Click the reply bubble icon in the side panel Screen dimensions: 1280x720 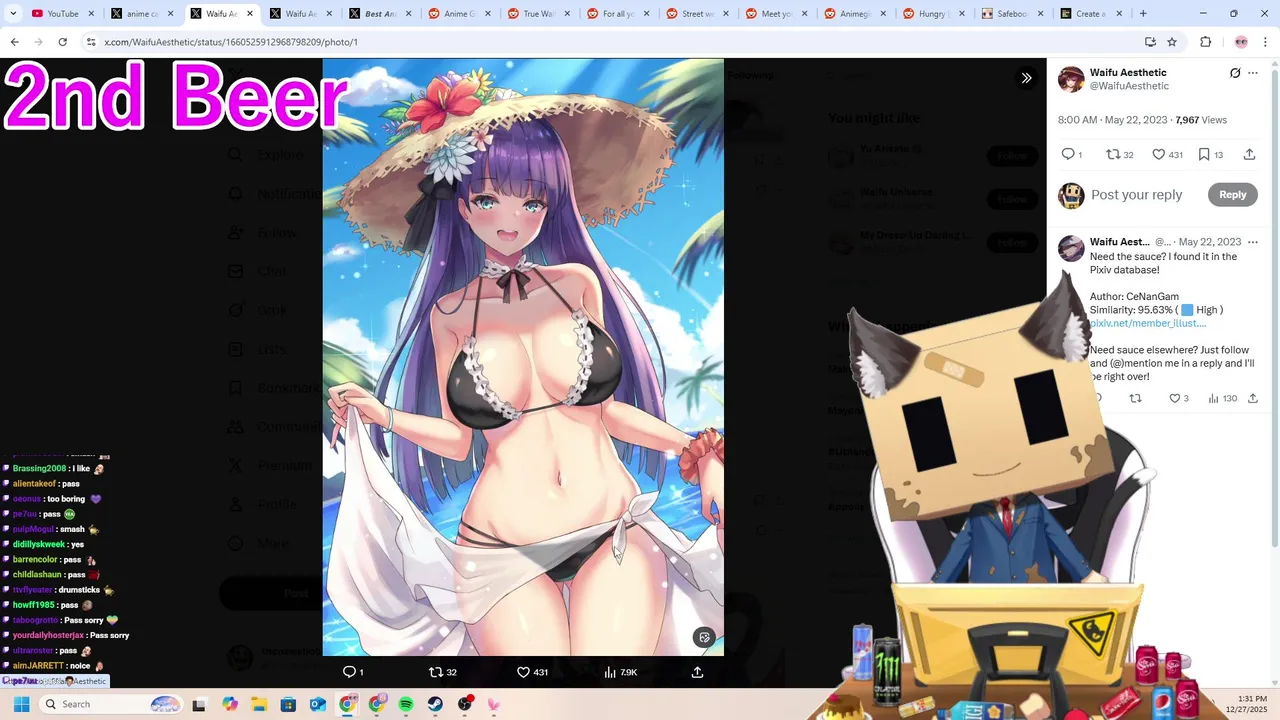(x=1068, y=154)
